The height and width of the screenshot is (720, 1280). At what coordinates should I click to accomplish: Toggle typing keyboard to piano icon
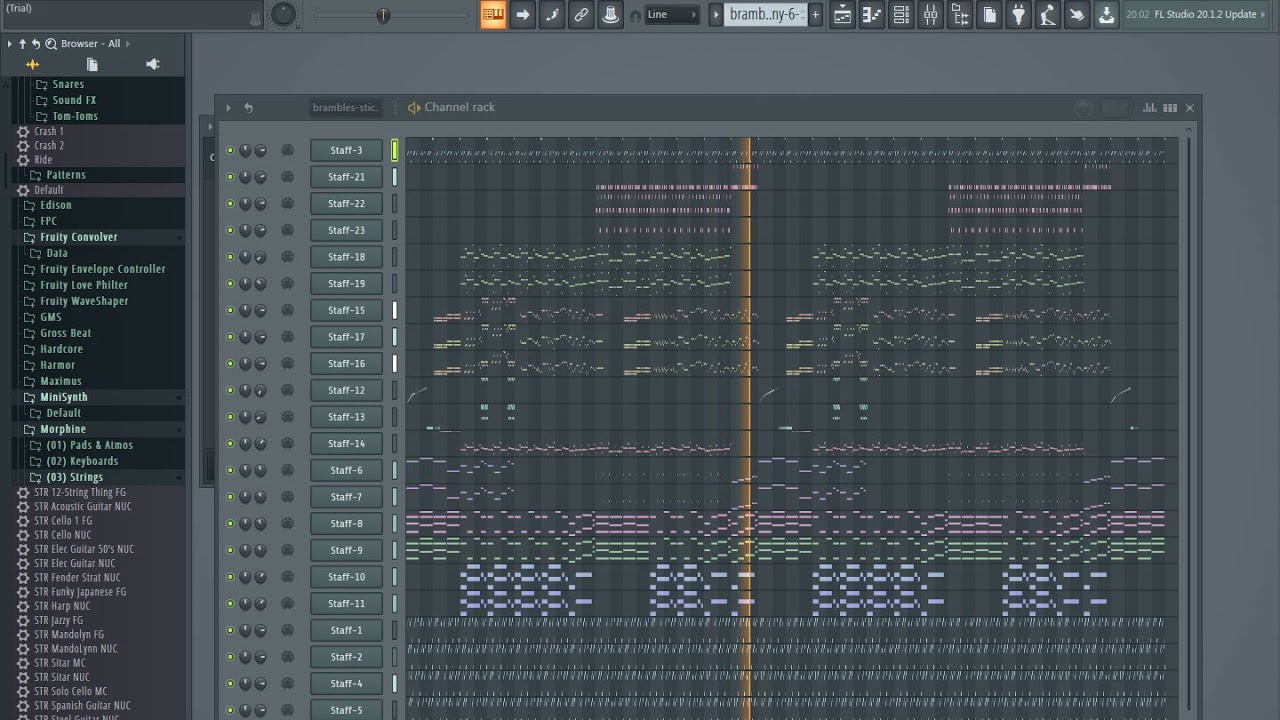pyautogui.click(x=493, y=14)
